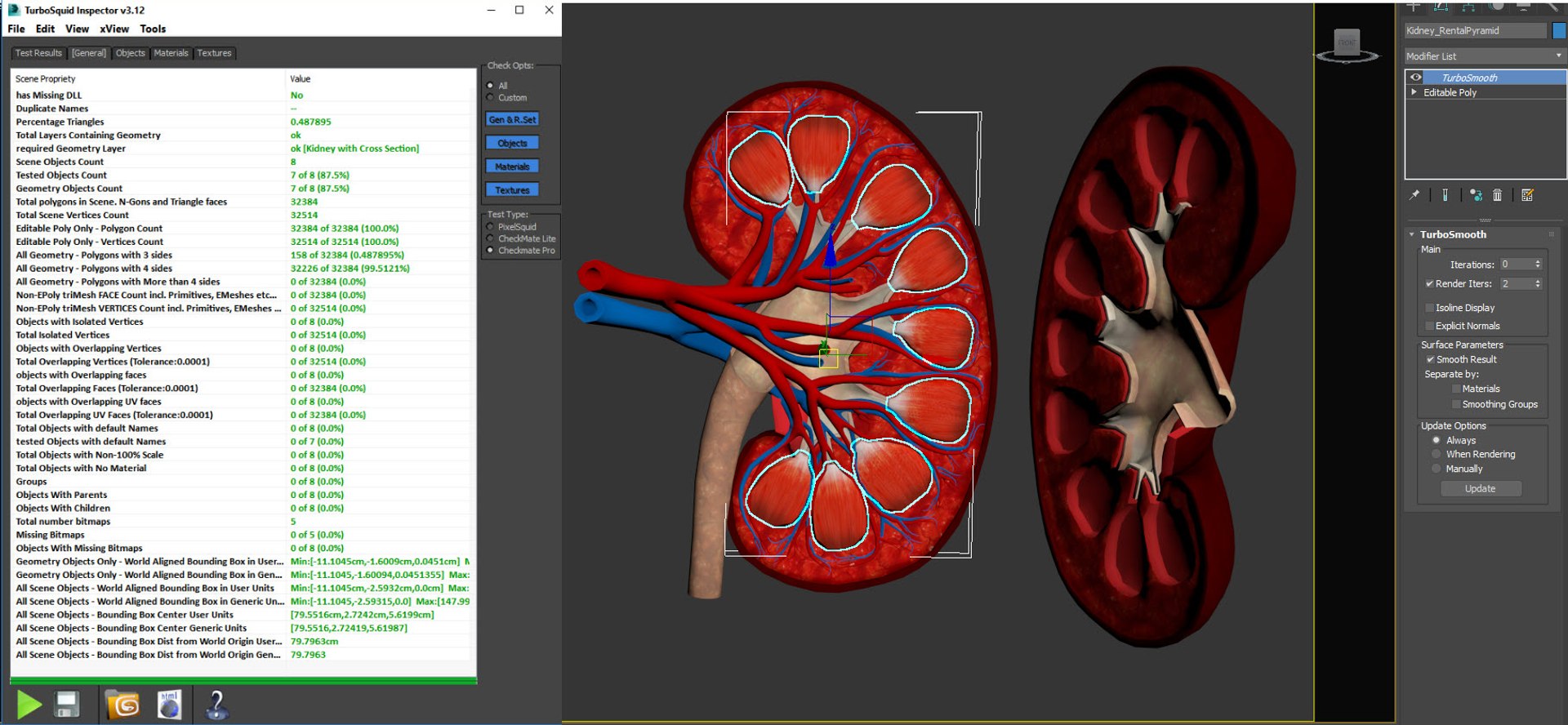Export the report via the html icon
This screenshot has height=725, width=1568.
[169, 704]
